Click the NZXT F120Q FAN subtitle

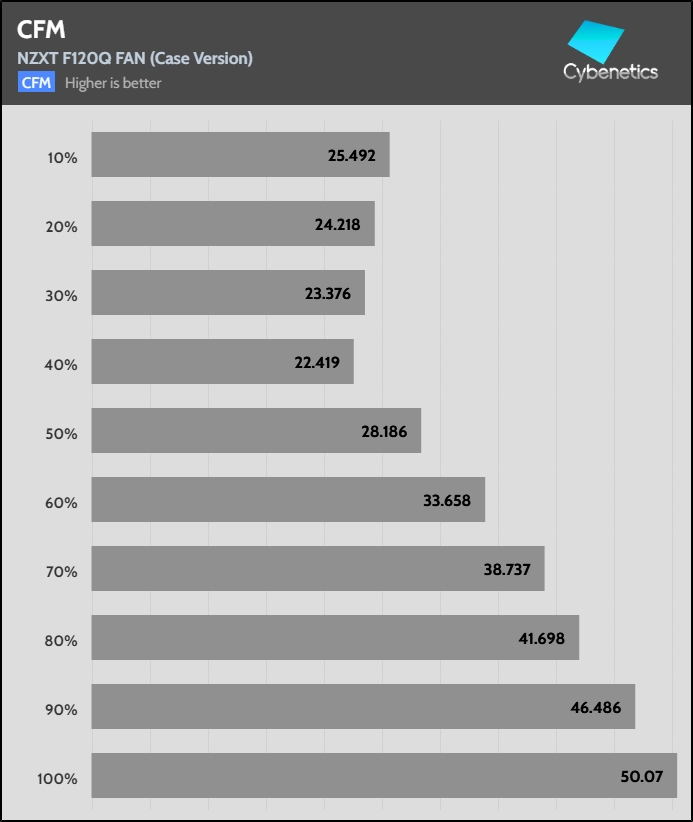(135, 58)
